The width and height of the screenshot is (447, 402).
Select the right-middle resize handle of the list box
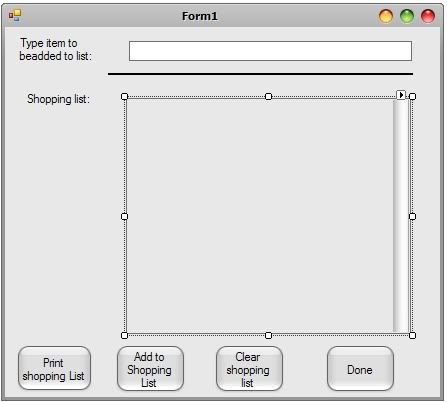coord(412,216)
